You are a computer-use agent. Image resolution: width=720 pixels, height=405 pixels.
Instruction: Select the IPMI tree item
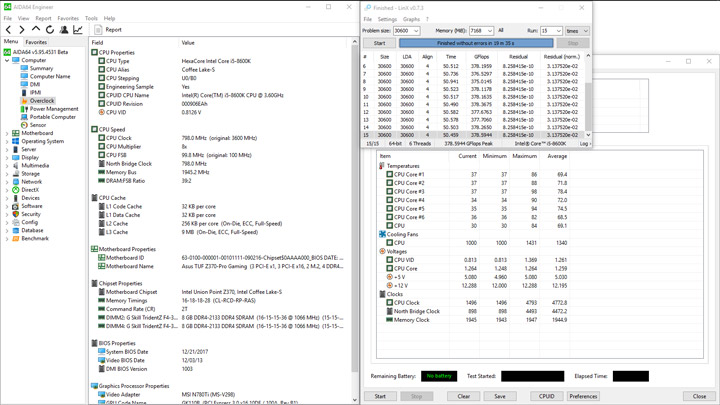(35, 92)
